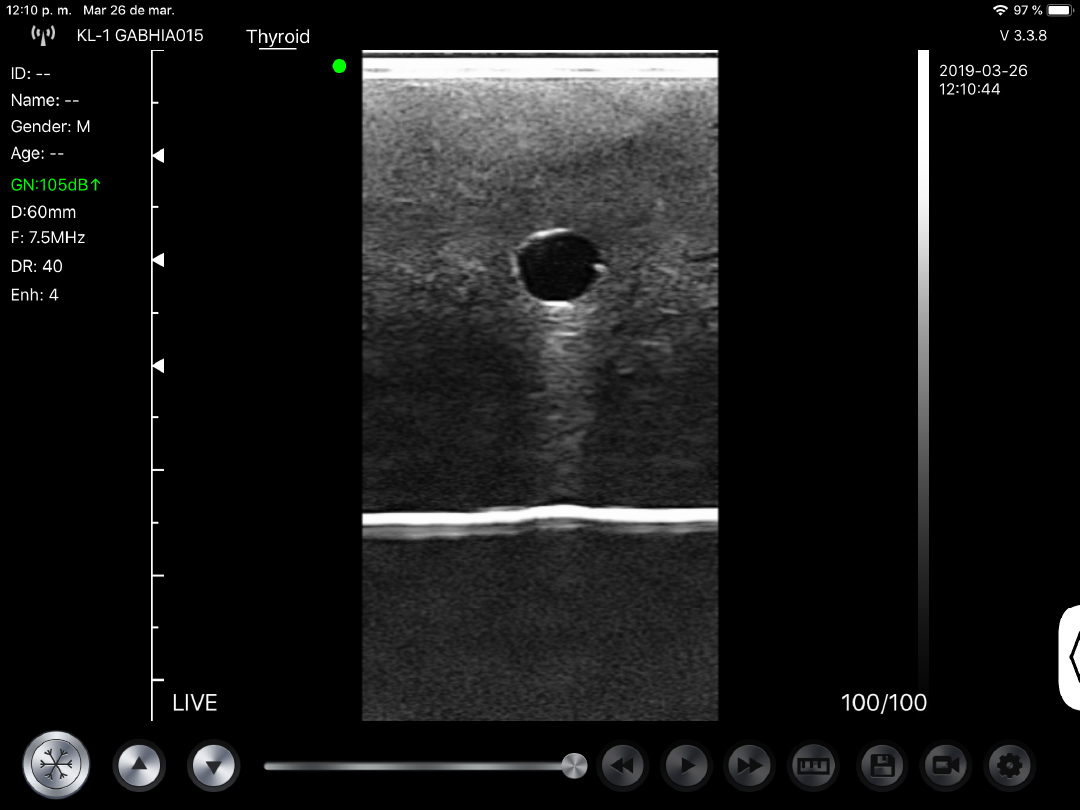The width and height of the screenshot is (1080, 810).
Task: Select the Thyroid preset tab
Action: tap(278, 37)
